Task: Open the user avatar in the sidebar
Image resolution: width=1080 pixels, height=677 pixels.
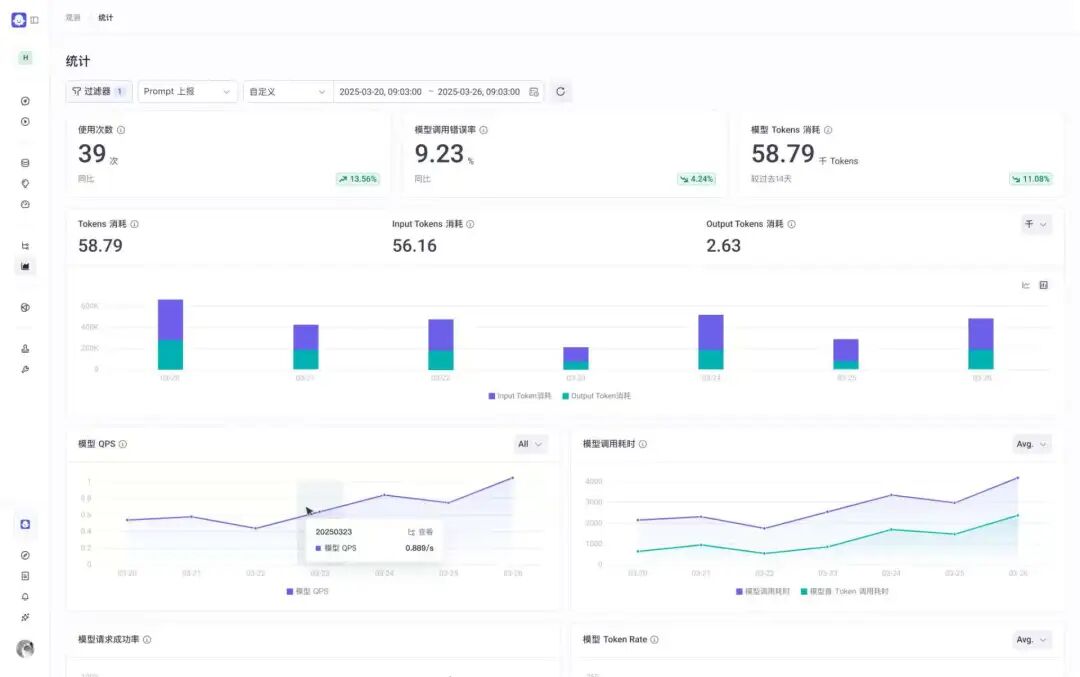Action: pos(25,648)
